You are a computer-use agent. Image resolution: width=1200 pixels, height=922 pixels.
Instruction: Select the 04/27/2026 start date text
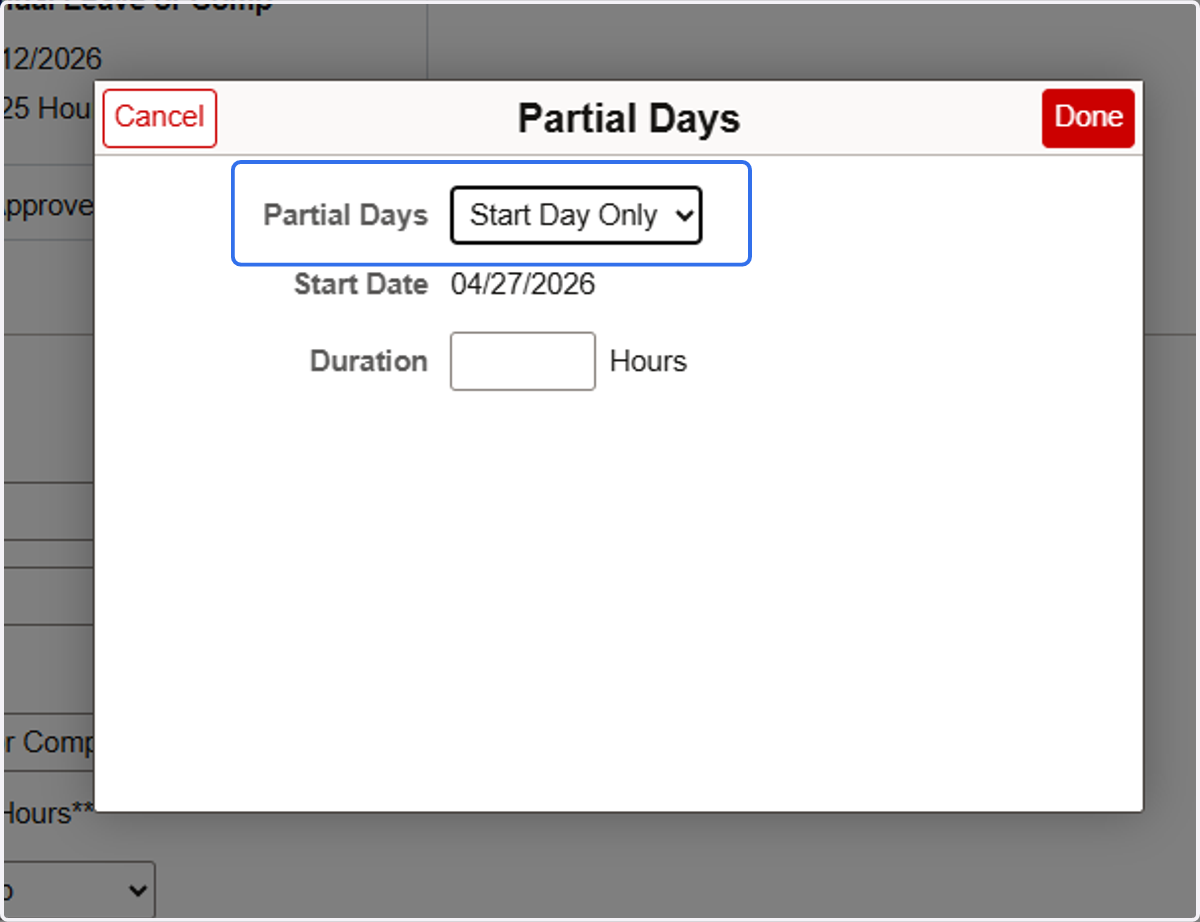pyautogui.click(x=523, y=285)
